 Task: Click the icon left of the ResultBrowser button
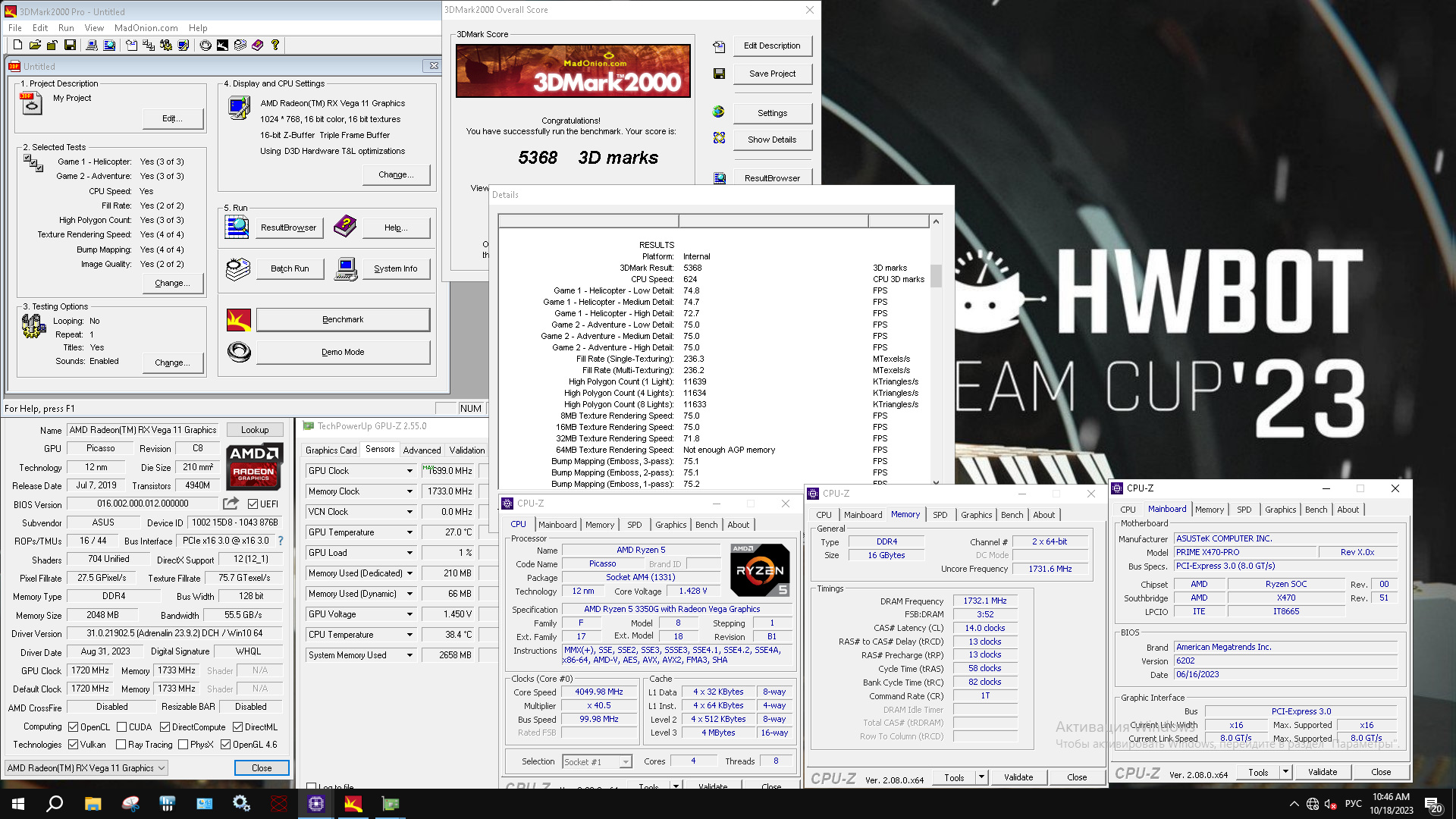[x=237, y=227]
